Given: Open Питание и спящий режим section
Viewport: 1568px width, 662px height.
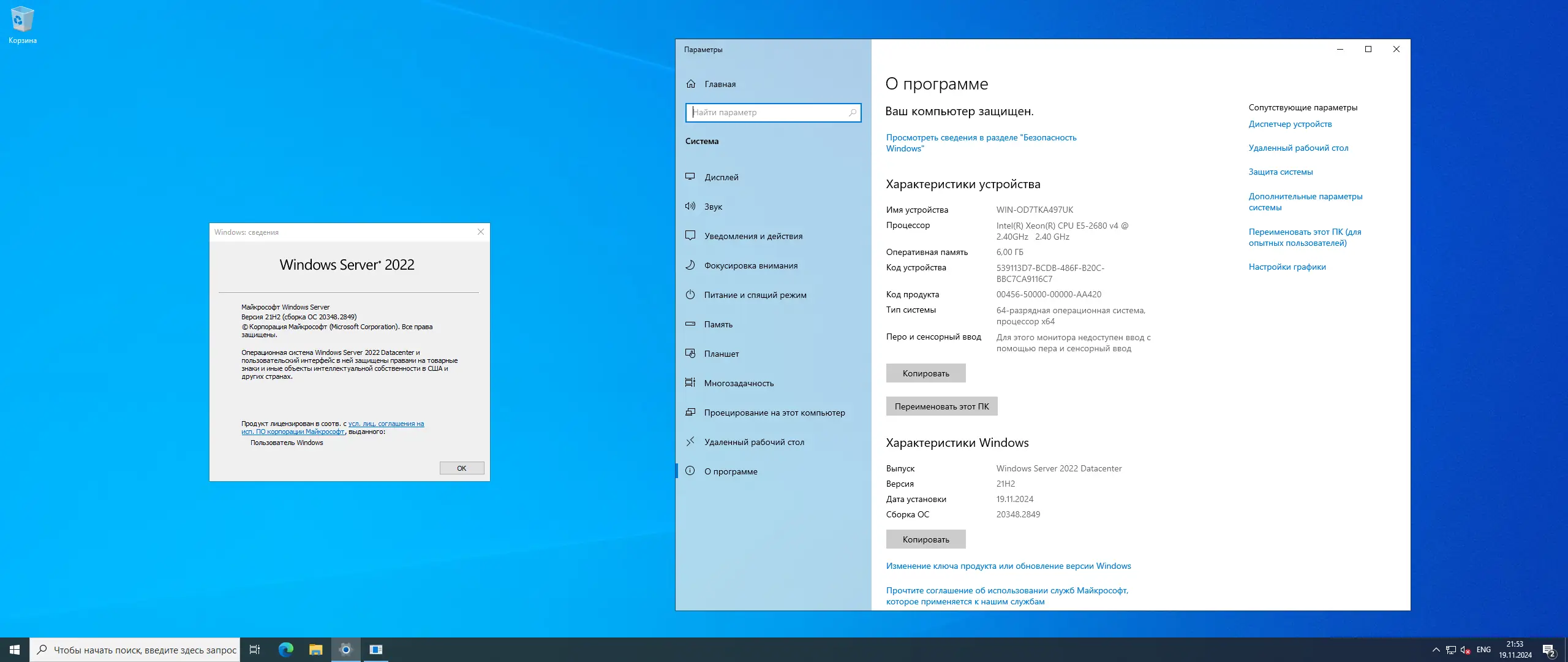Looking at the screenshot, I should 754,295.
